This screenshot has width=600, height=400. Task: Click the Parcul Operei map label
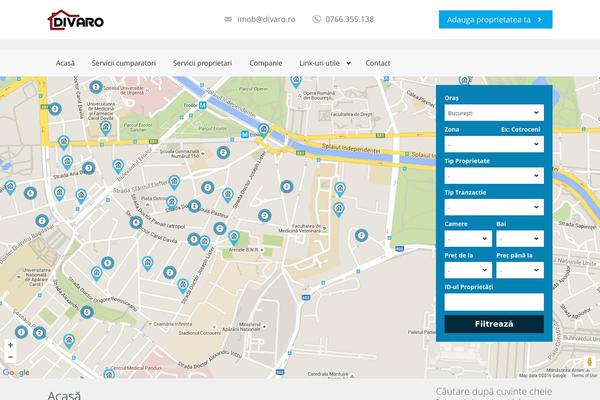pyautogui.click(x=253, y=88)
